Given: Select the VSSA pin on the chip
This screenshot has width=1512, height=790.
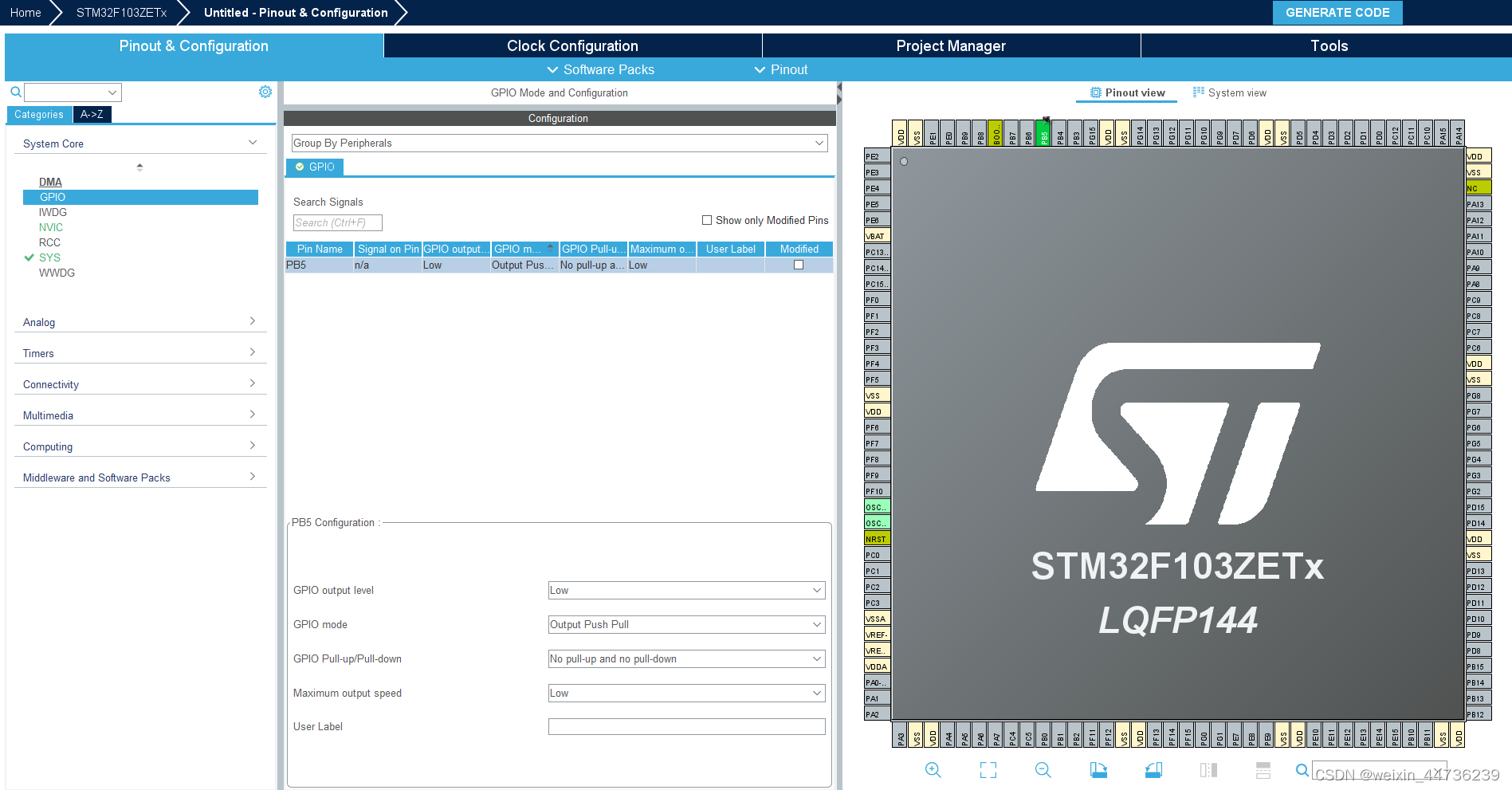Looking at the screenshot, I should [x=877, y=619].
